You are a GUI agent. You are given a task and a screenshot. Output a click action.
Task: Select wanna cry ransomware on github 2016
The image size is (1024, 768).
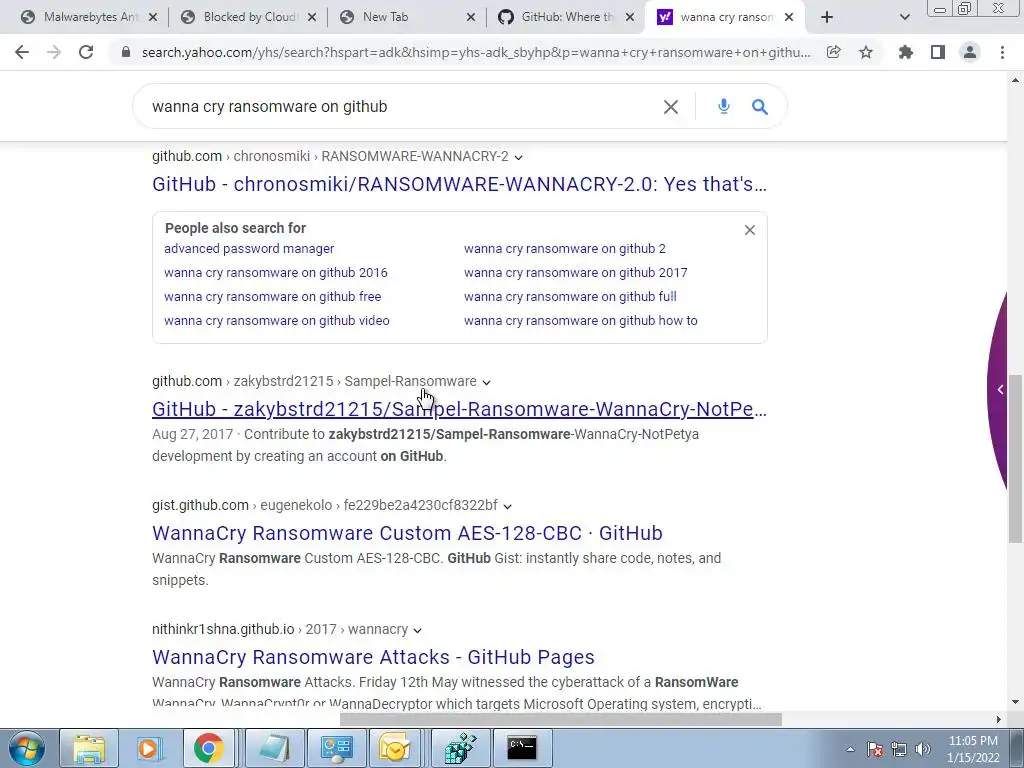pyautogui.click(x=276, y=273)
